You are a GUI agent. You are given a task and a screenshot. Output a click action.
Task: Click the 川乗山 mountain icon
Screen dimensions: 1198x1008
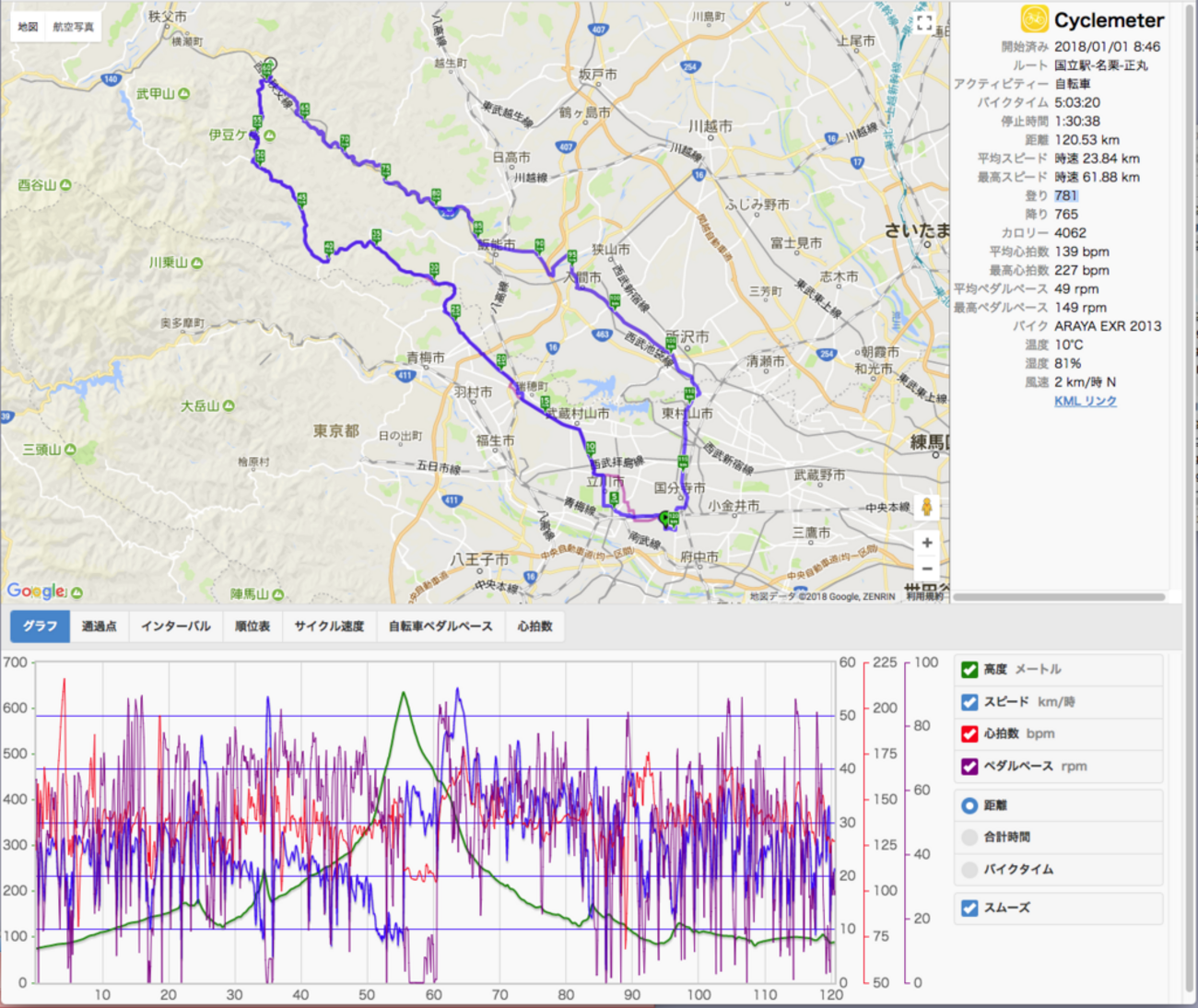(196, 263)
